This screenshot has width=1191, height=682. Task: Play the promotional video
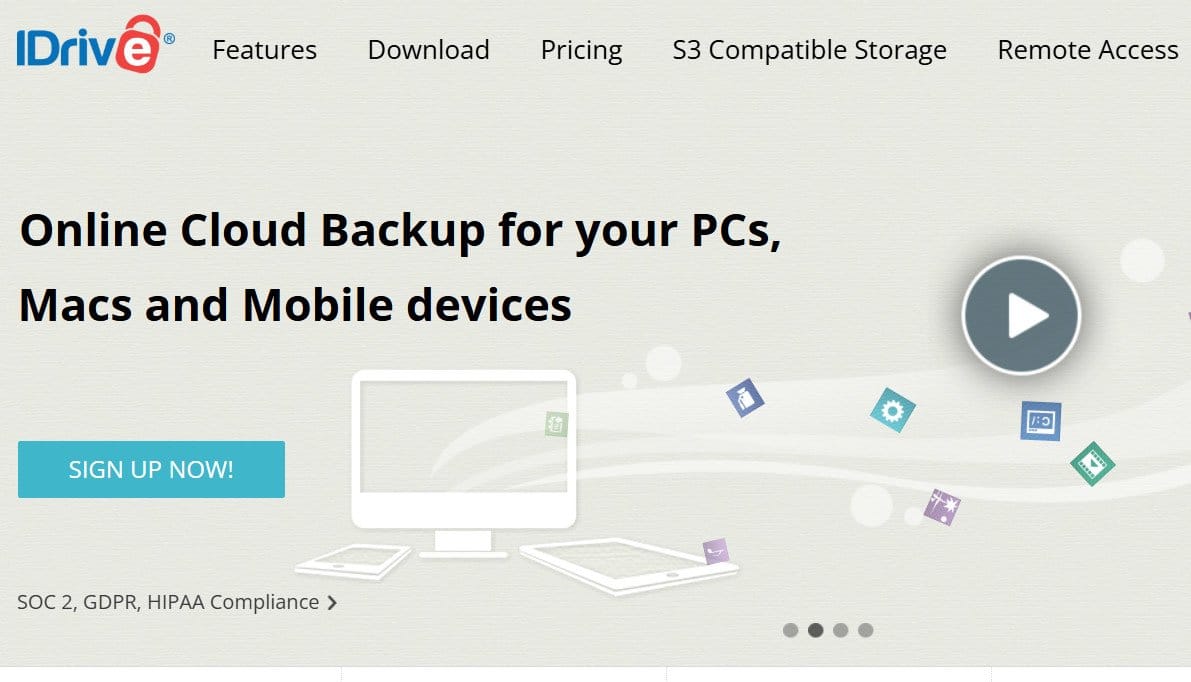click(x=1021, y=314)
